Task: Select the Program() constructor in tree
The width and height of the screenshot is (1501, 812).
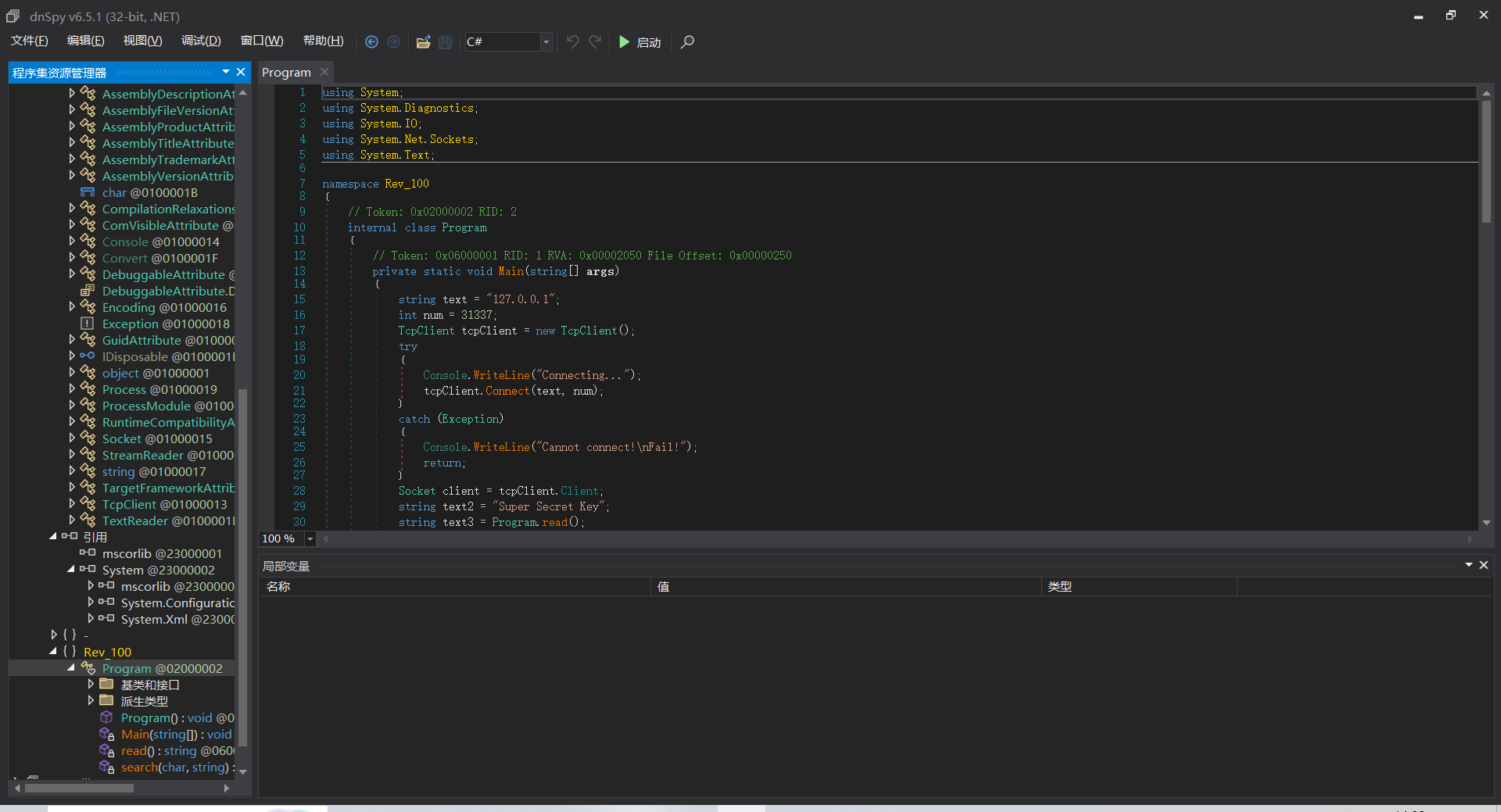Action: pos(177,717)
